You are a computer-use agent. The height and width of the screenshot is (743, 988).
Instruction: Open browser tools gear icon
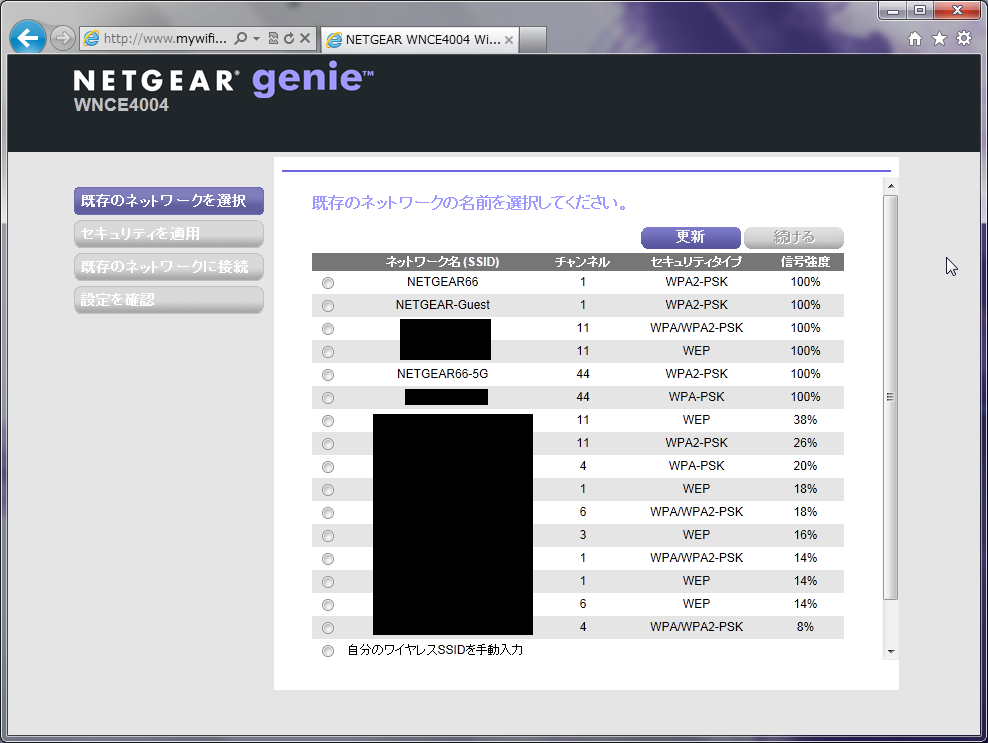(x=964, y=38)
